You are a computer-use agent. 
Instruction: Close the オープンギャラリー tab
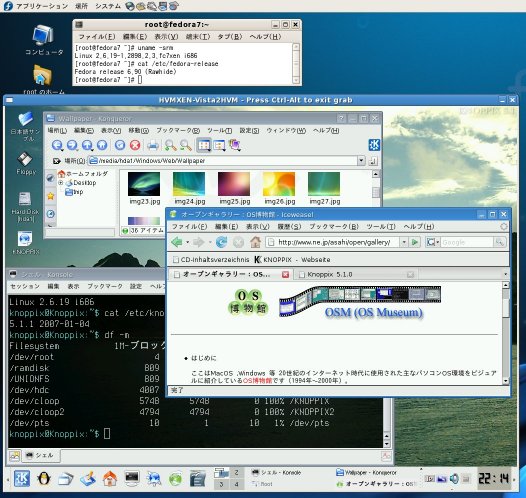(x=285, y=275)
